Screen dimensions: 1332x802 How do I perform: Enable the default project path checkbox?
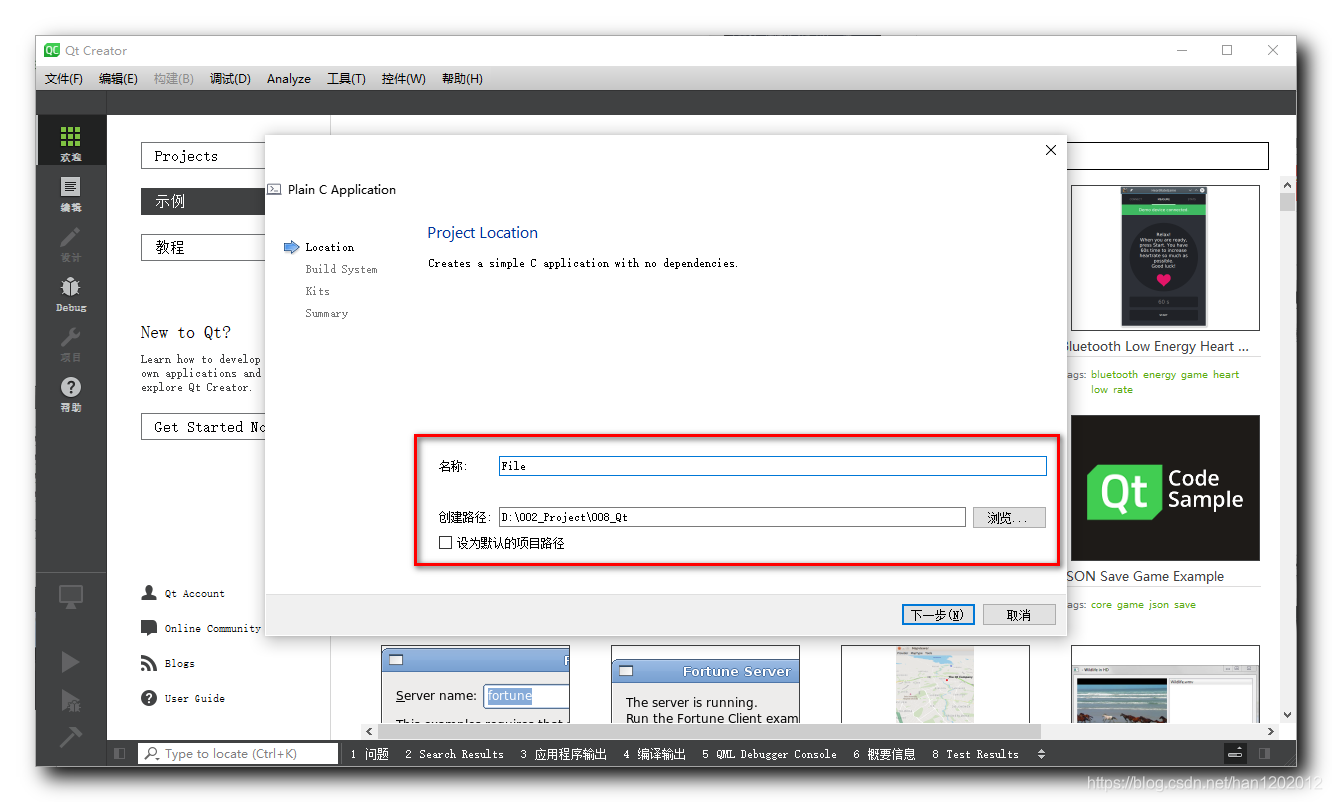pyautogui.click(x=446, y=543)
